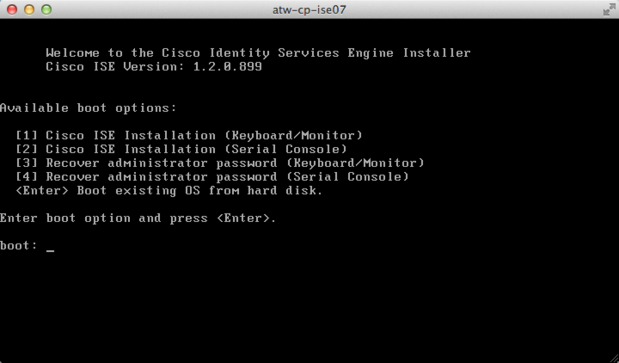Click option [1] Cisco ISE Installation (Keyboard/Monitor)

point(189,135)
